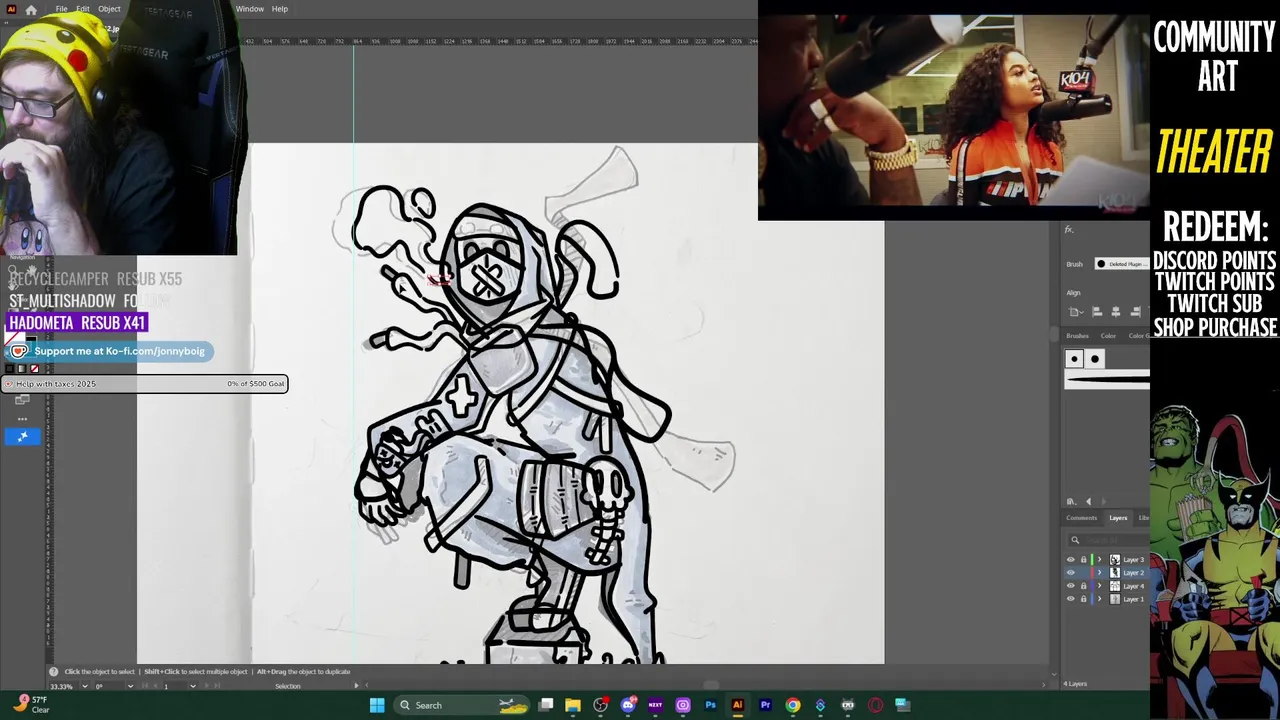Click the horizontal align center icon
Image resolution: width=1280 pixels, height=720 pixels.
click(1116, 312)
